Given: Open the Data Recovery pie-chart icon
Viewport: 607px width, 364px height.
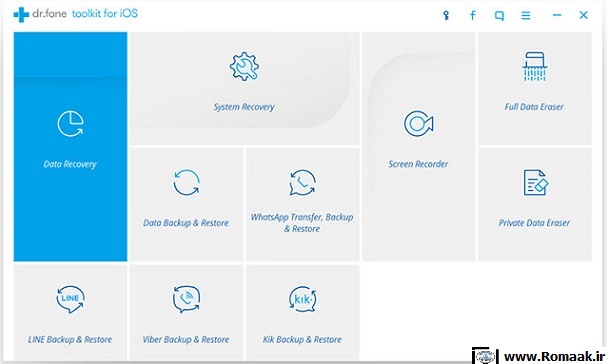Looking at the screenshot, I should pyautogui.click(x=70, y=124).
